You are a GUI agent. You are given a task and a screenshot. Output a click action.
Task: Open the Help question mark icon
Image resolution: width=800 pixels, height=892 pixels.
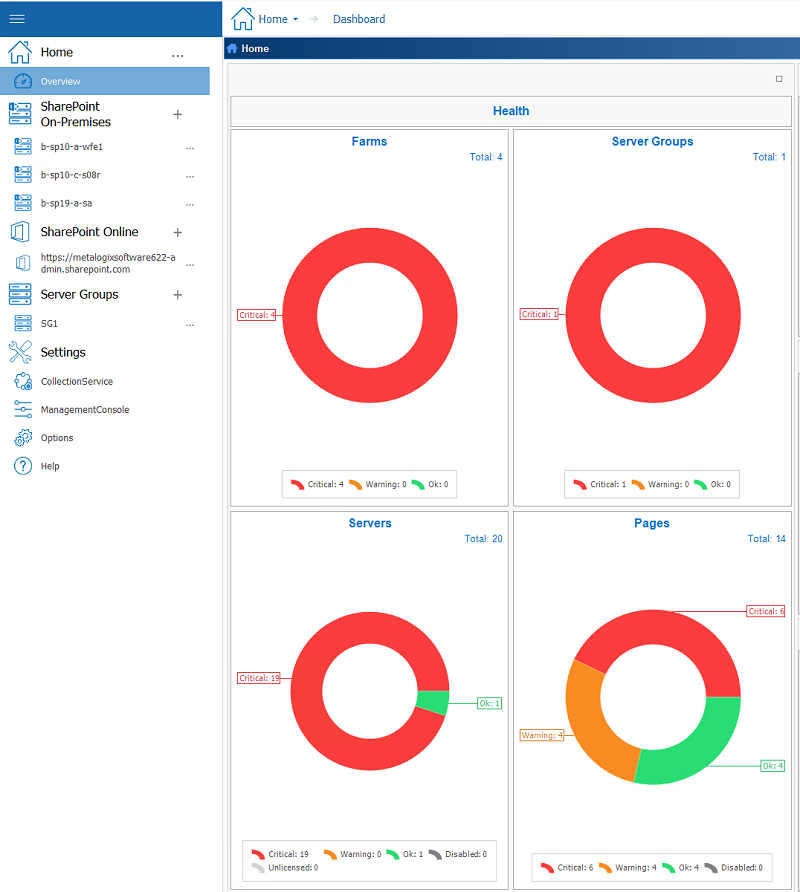pos(22,466)
